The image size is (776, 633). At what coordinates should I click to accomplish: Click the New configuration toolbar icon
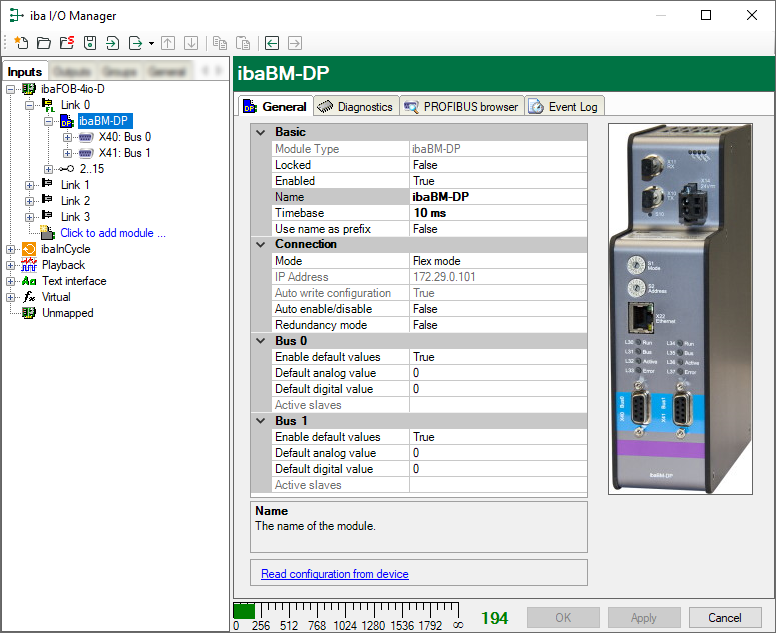point(21,43)
